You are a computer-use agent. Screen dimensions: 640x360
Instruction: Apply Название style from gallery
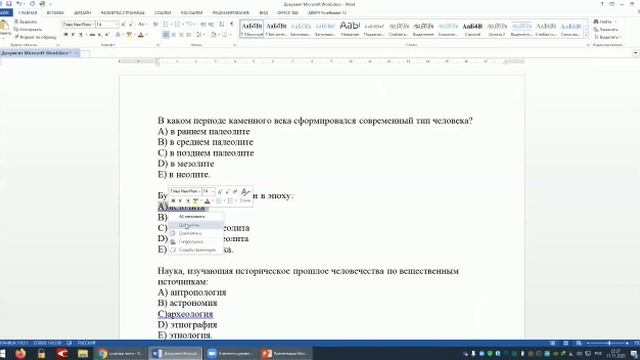tap(350, 29)
